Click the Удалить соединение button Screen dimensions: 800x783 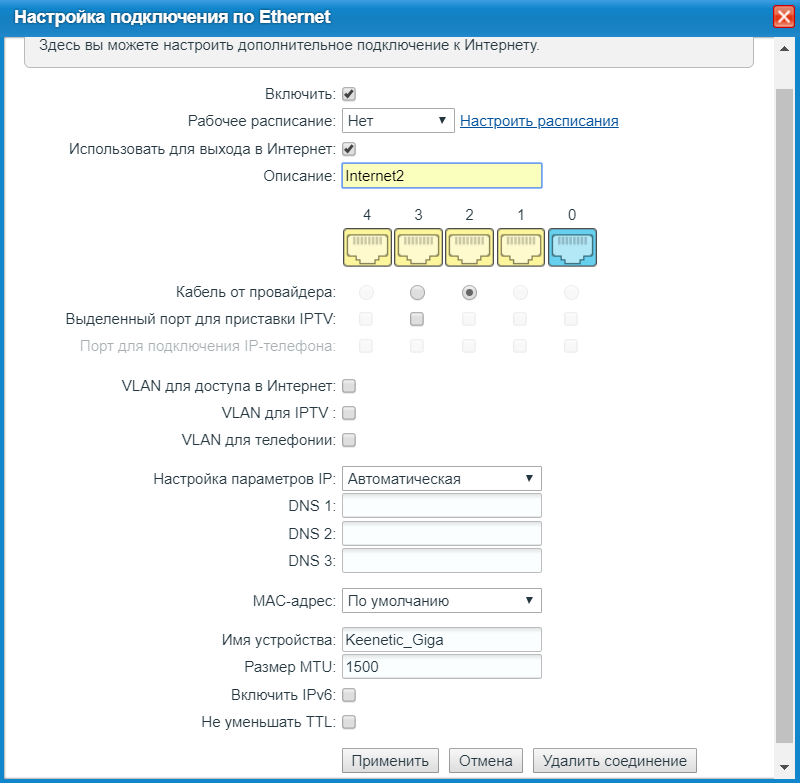614,761
